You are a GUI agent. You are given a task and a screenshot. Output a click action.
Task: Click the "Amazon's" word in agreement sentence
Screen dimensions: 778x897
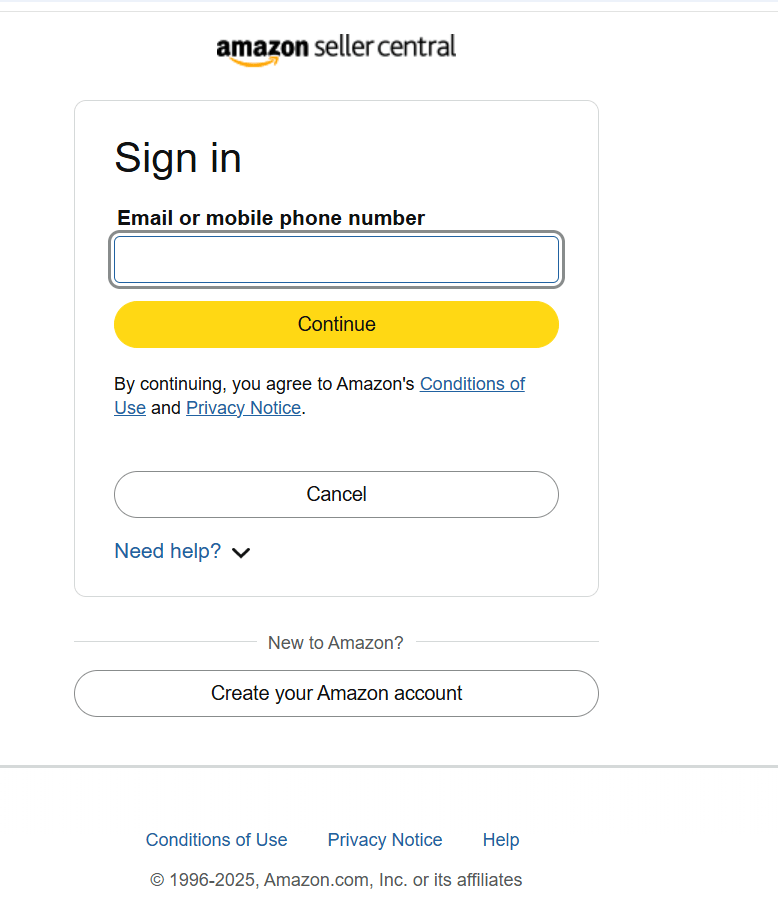(x=375, y=384)
